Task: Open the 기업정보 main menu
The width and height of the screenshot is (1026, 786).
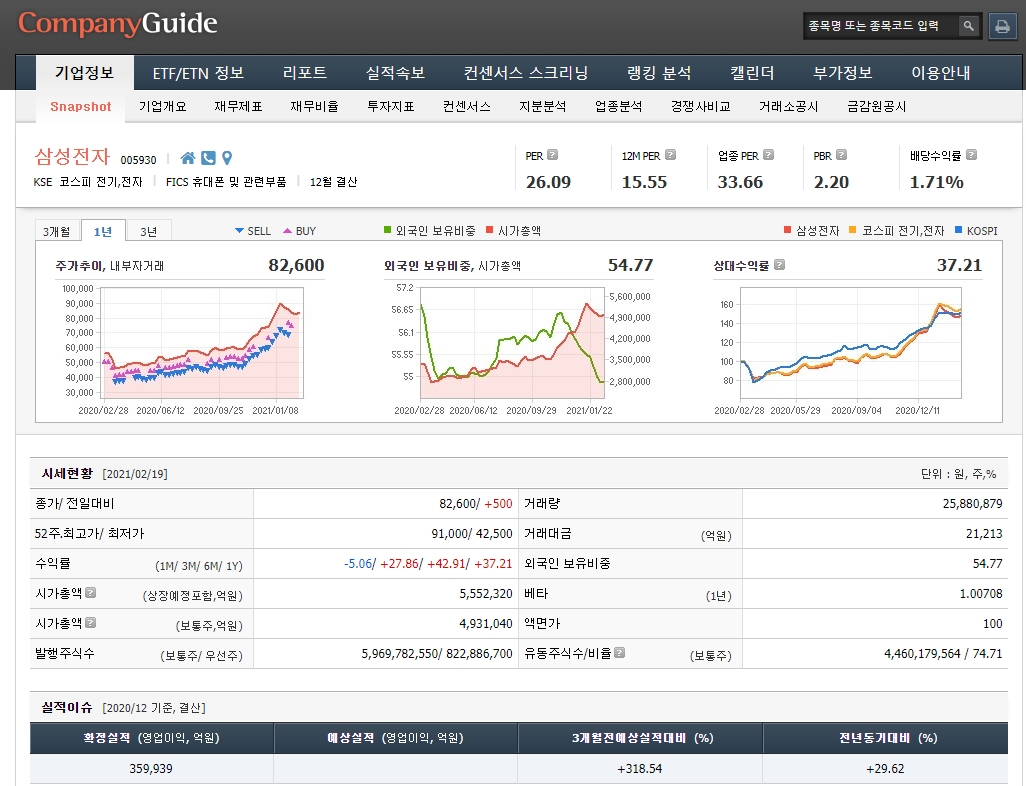Action: click(84, 73)
